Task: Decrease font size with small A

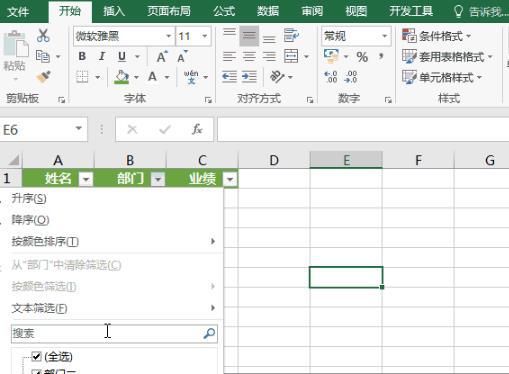Action: (182, 56)
